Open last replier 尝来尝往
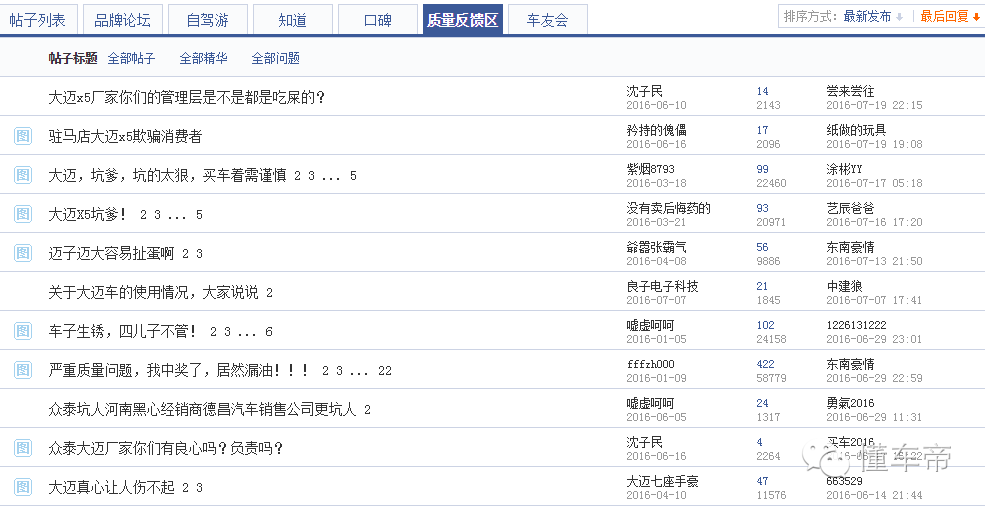This screenshot has width=985, height=507. (x=850, y=91)
